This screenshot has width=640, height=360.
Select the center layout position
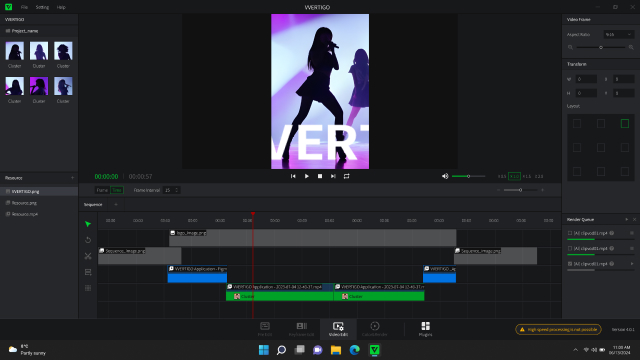pos(601,147)
